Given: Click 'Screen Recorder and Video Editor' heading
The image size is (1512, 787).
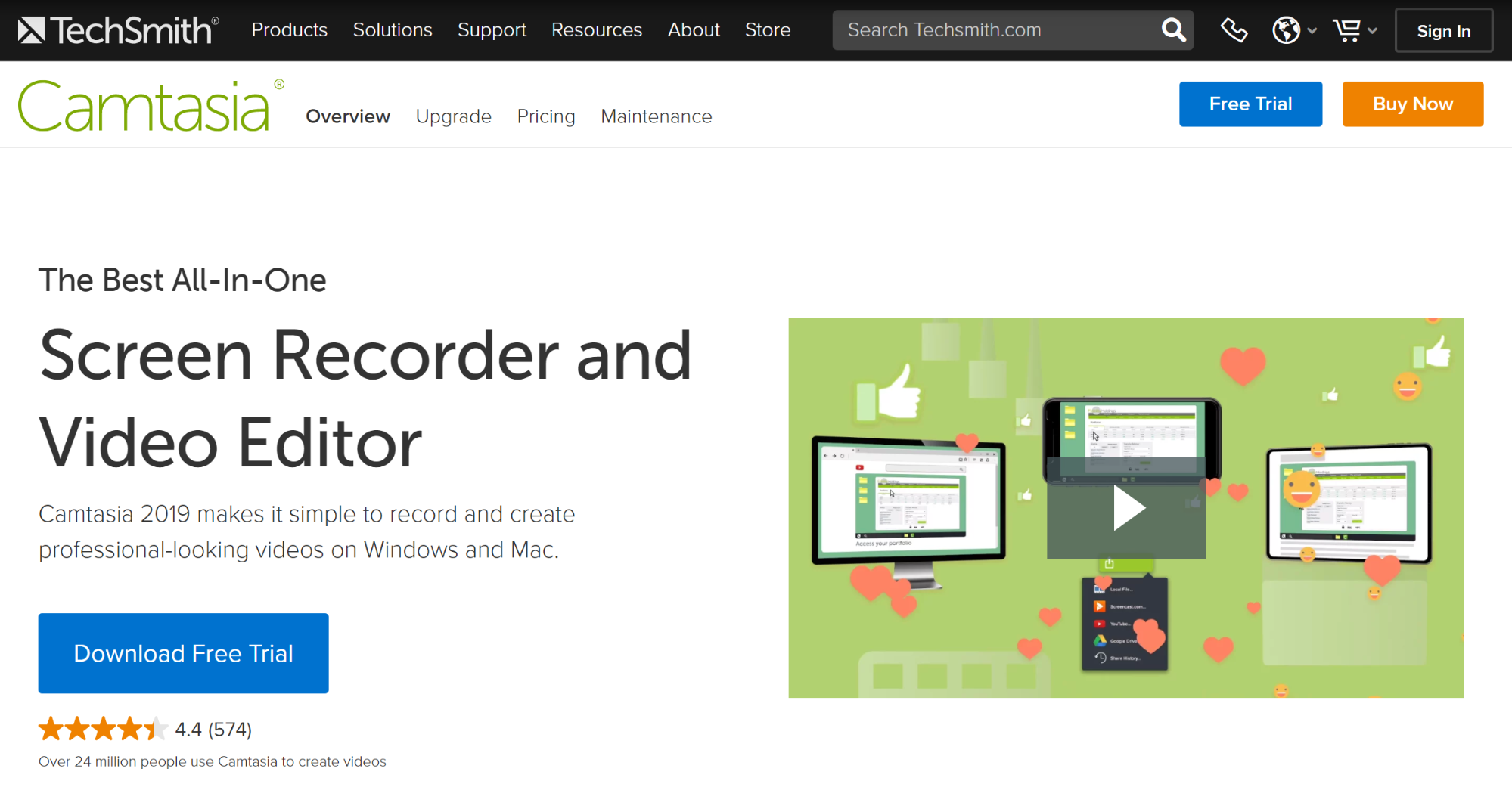Looking at the screenshot, I should 366,398.
